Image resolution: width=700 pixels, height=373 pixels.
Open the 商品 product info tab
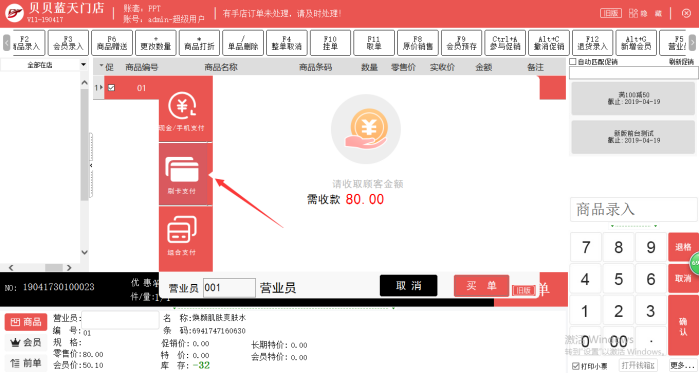26,322
